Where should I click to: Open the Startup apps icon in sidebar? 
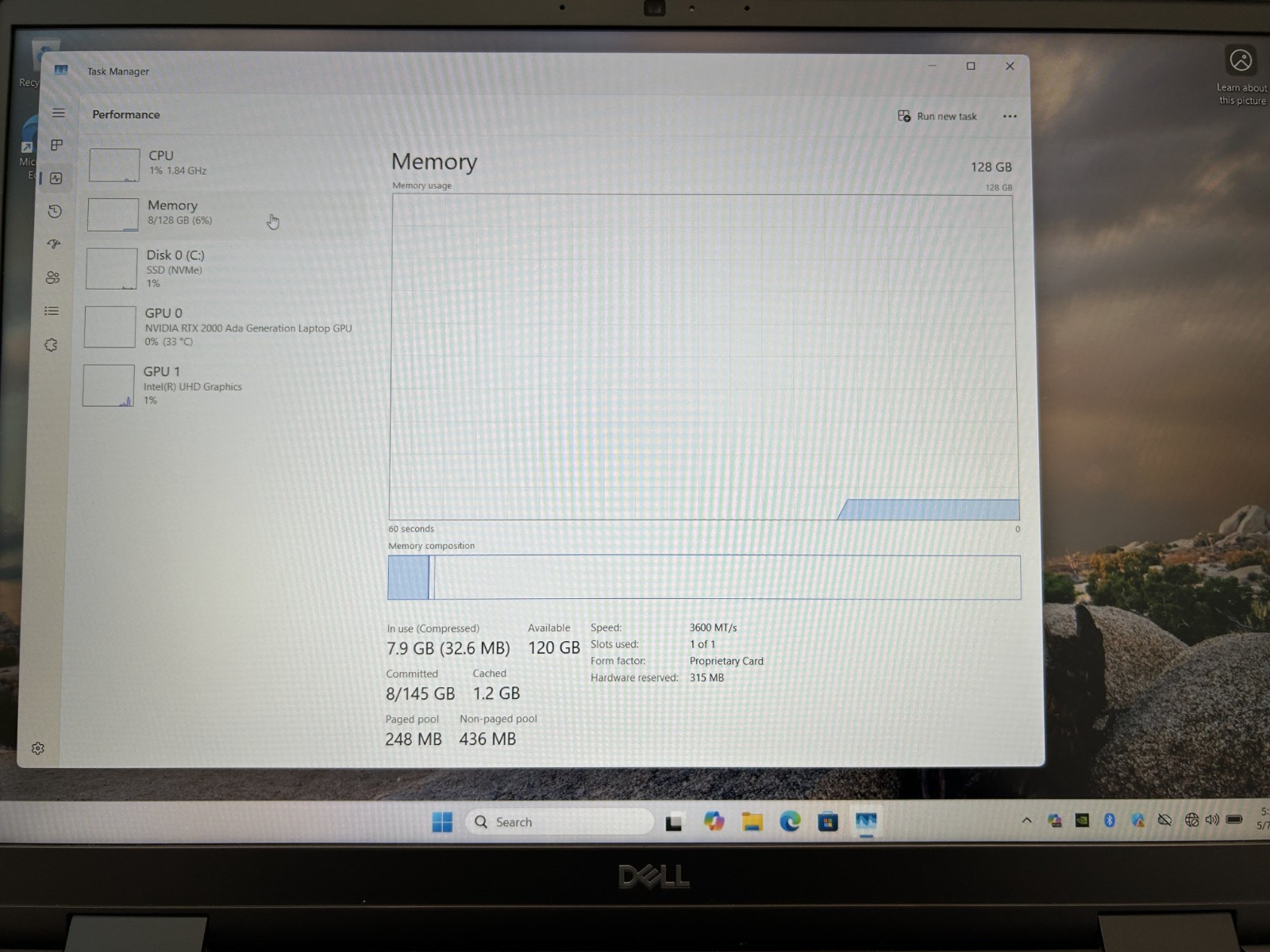[x=54, y=244]
